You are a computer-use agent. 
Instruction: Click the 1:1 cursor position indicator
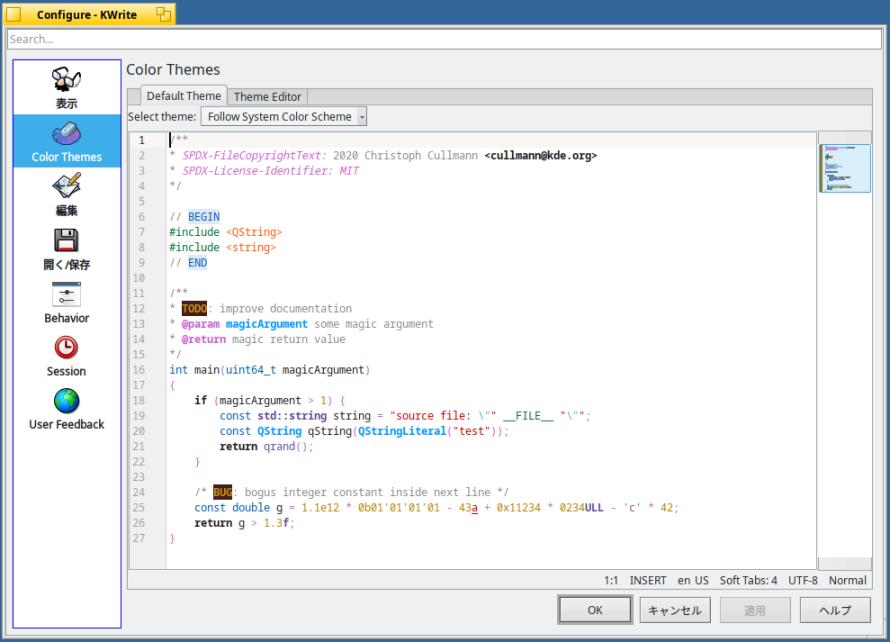pos(611,580)
